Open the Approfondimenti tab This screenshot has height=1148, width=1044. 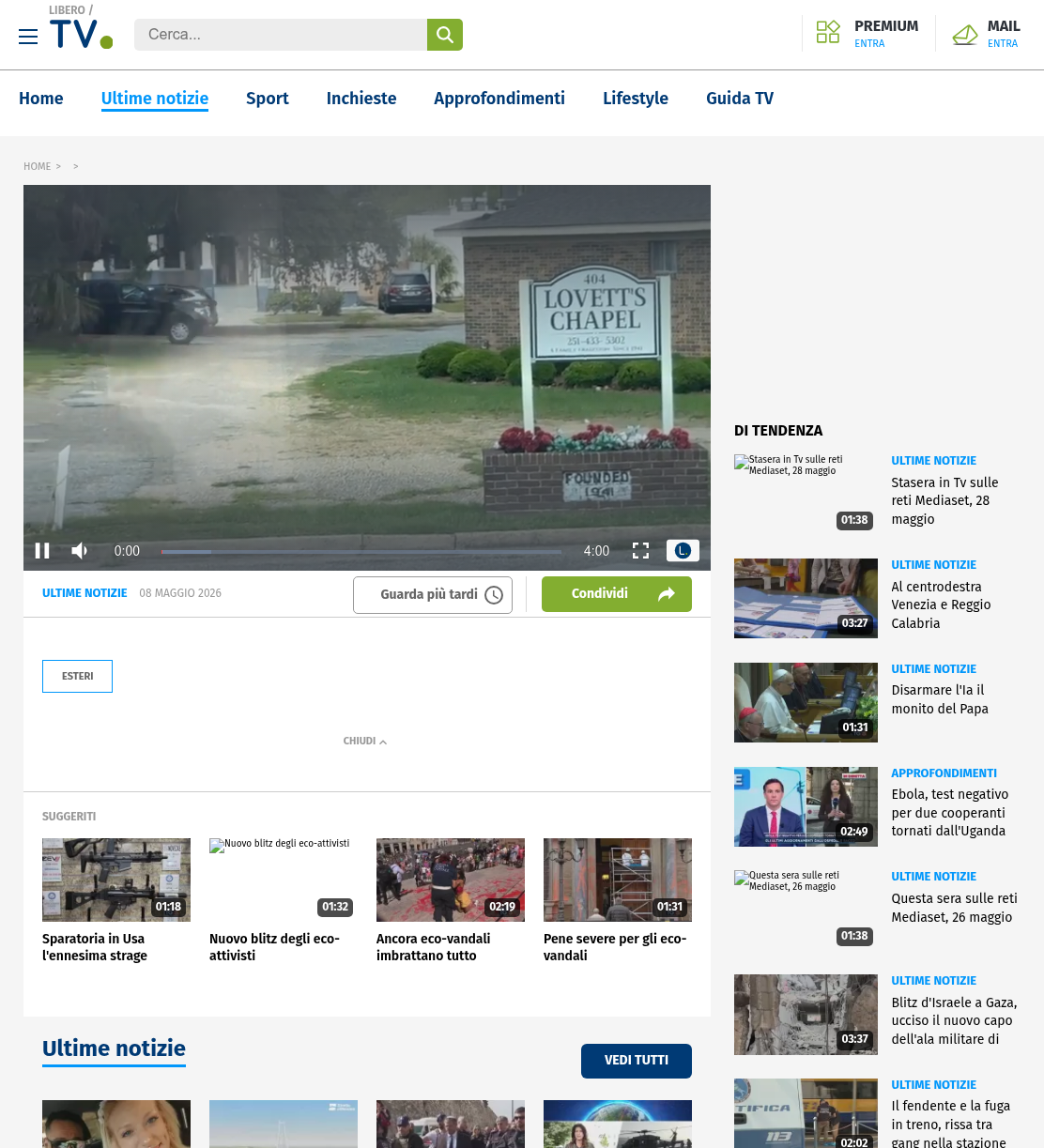pyautogui.click(x=499, y=99)
